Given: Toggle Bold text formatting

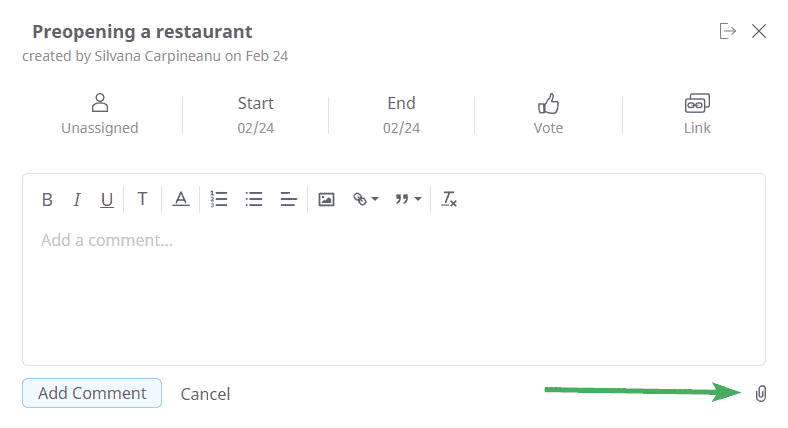Looking at the screenshot, I should [x=47, y=199].
